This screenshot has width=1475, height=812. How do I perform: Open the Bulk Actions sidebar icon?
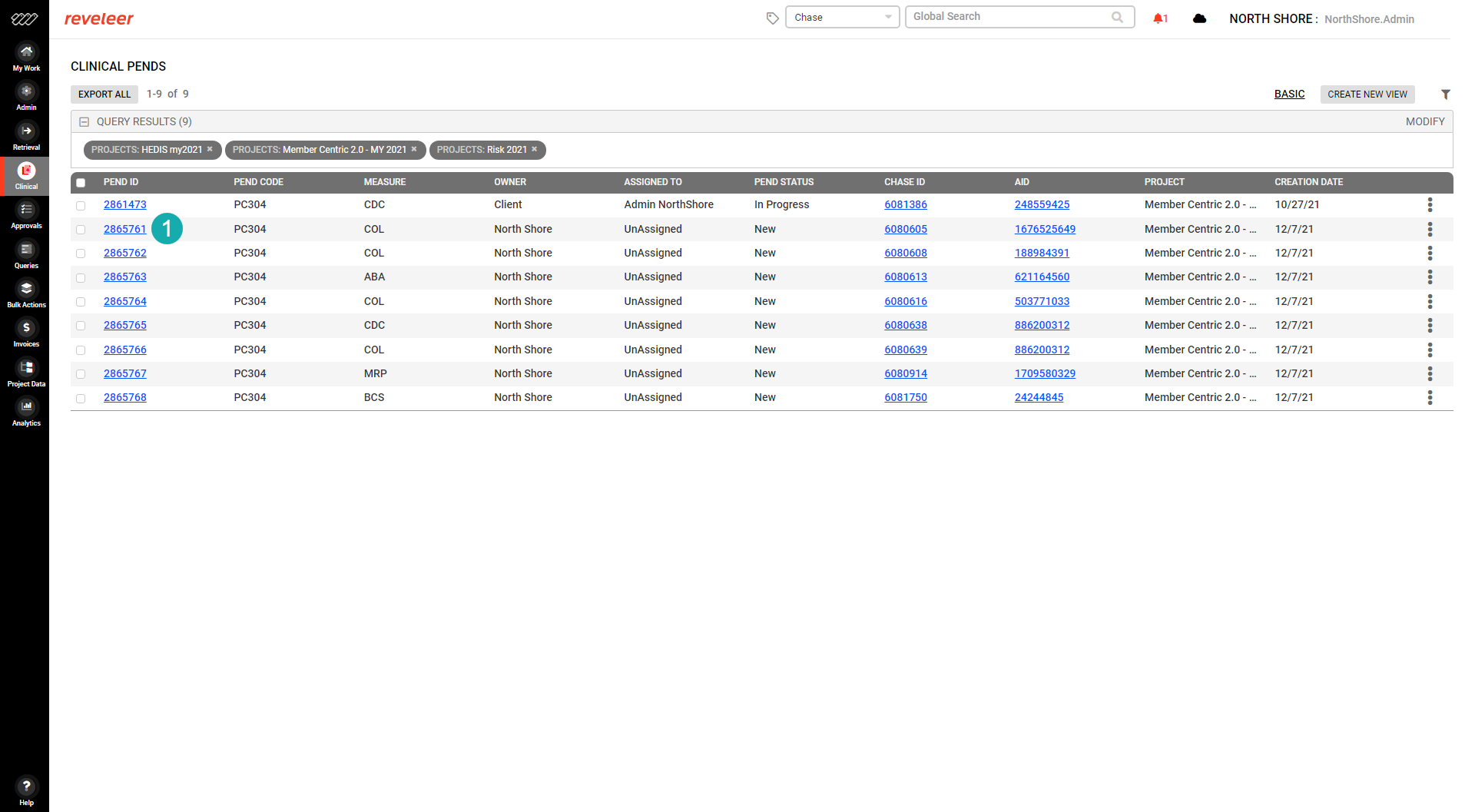click(26, 294)
